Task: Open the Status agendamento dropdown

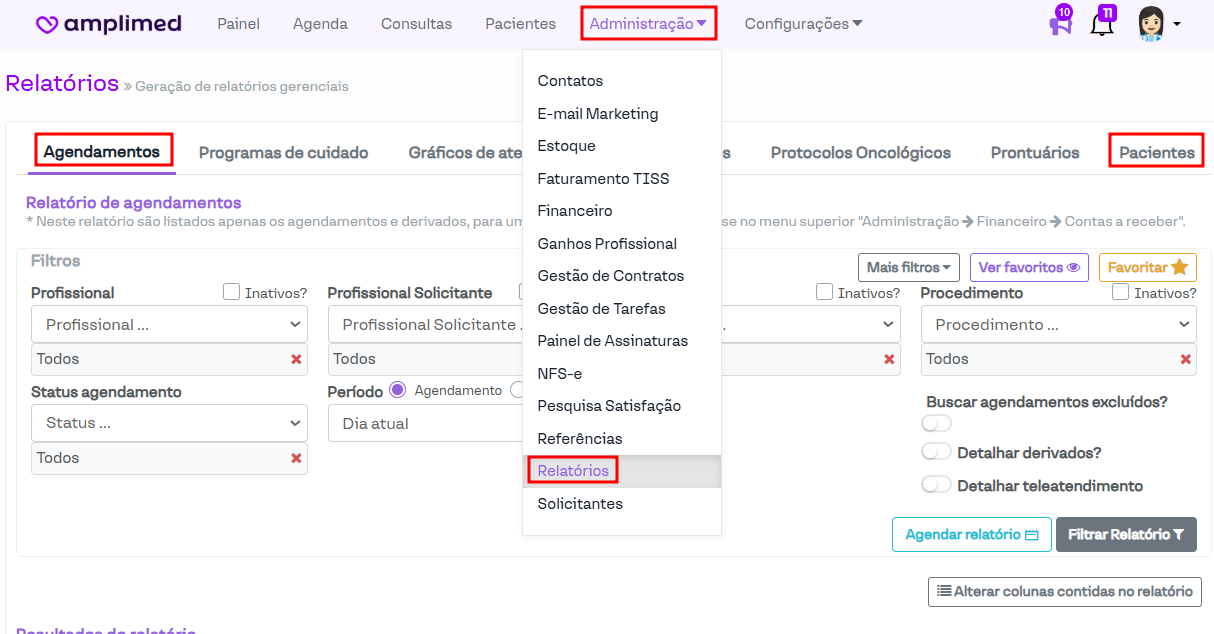Action: pos(169,423)
